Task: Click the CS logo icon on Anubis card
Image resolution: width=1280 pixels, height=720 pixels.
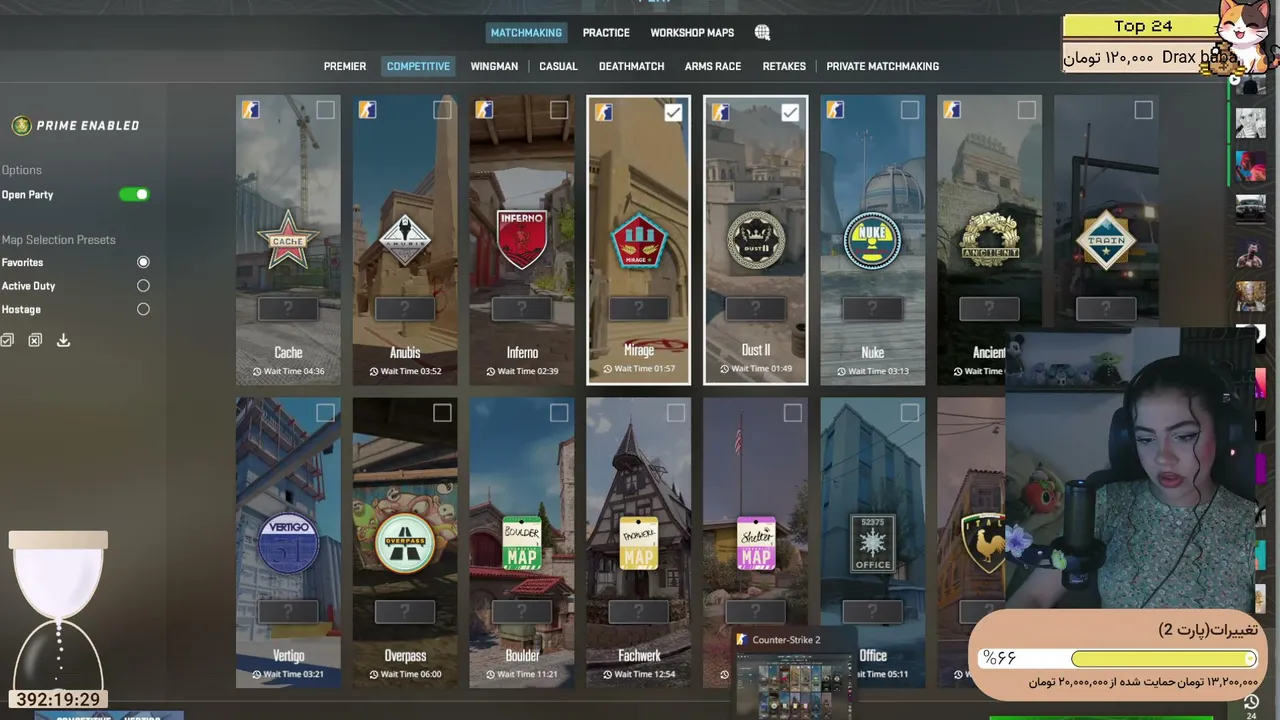Action: [368, 110]
